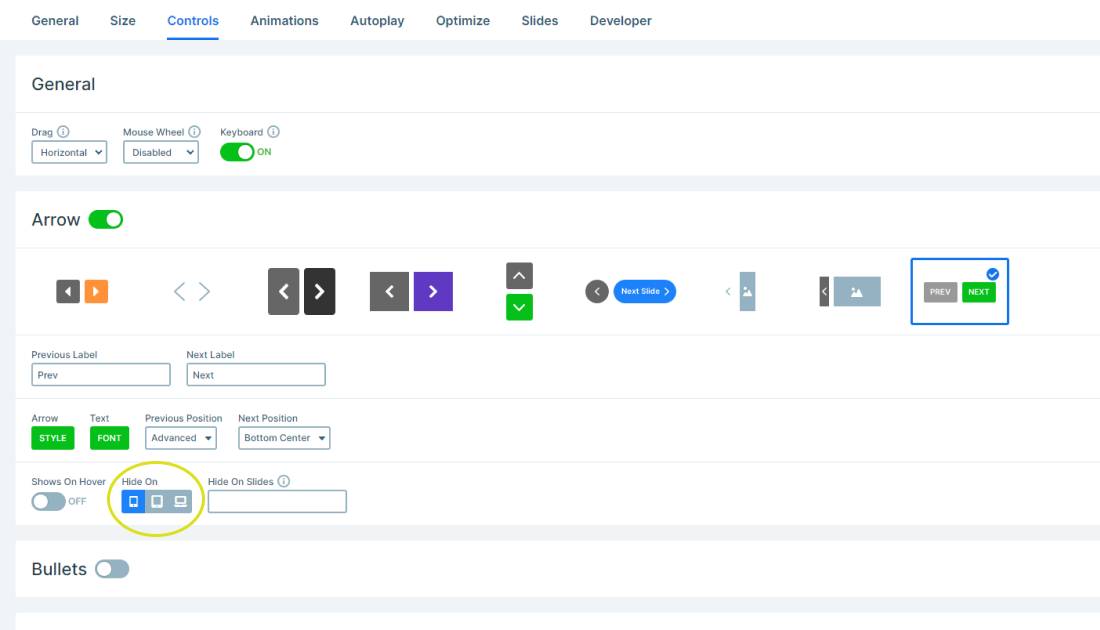Choose the Next Slide pill arrow style
The height and width of the screenshot is (630, 1100).
[x=631, y=291]
